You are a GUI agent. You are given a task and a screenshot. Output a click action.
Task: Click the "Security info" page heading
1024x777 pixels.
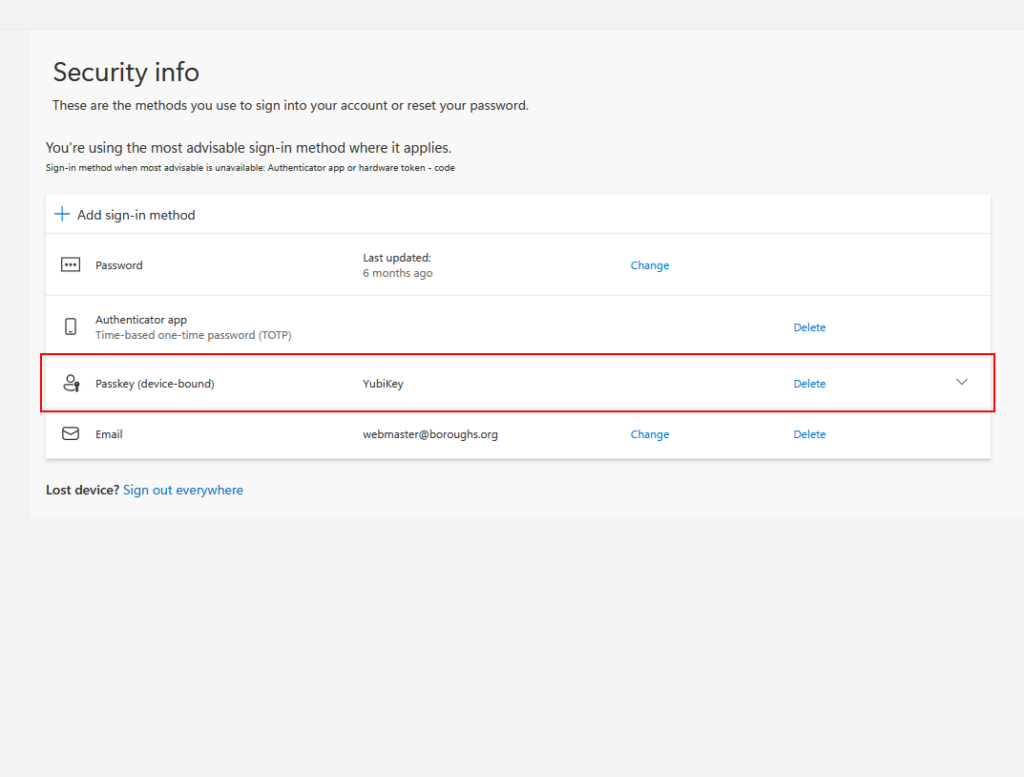(x=126, y=72)
